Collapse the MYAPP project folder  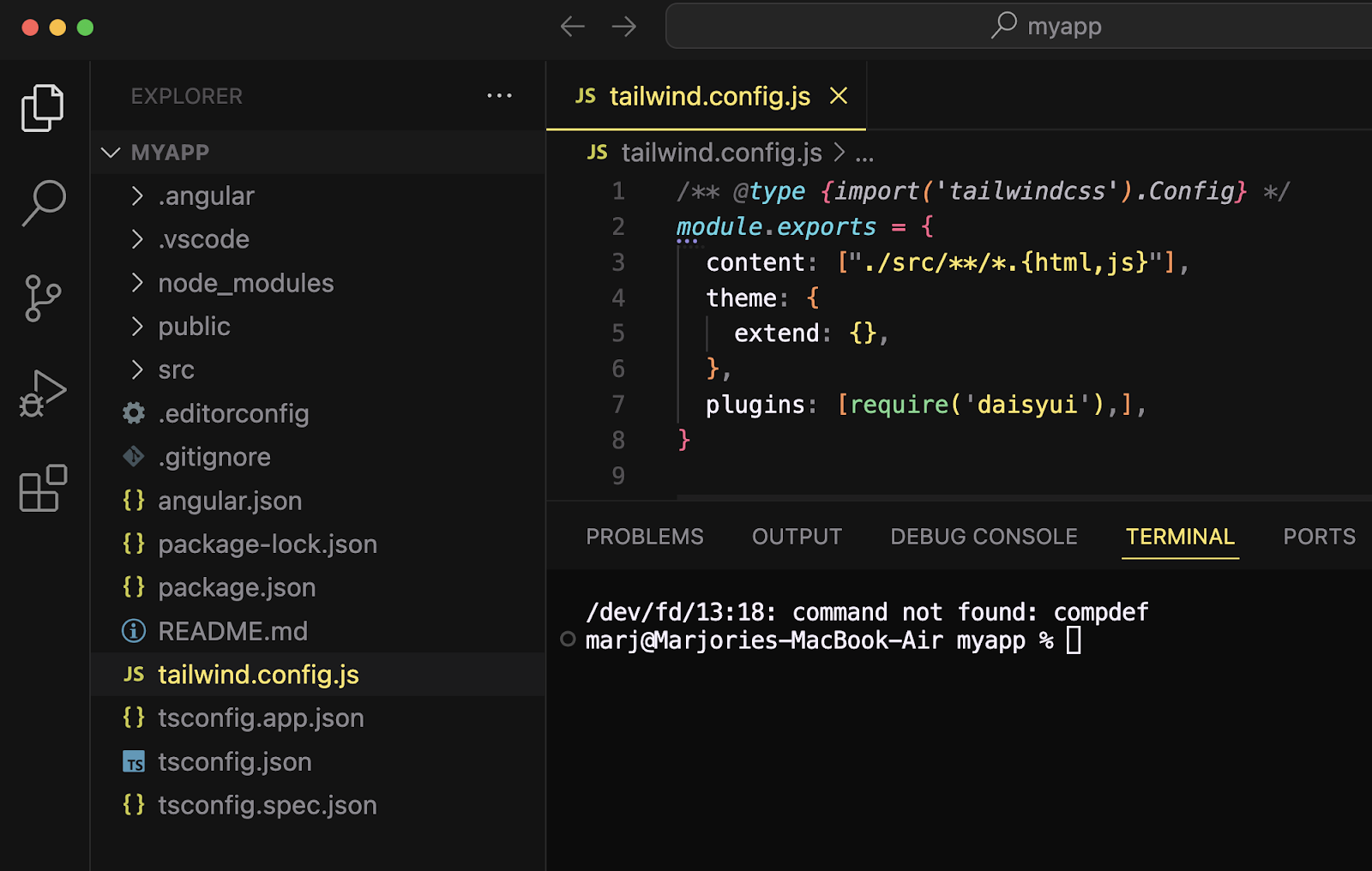[170, 153]
